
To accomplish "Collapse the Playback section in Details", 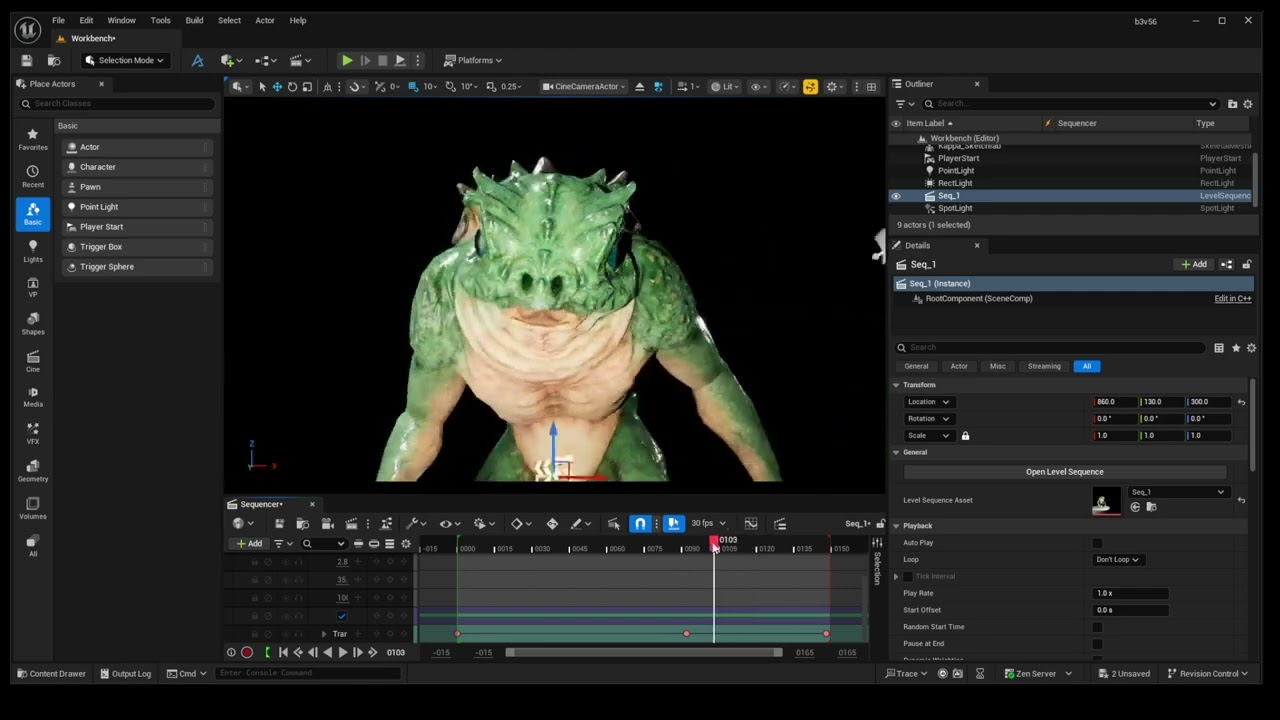I will 896,526.
